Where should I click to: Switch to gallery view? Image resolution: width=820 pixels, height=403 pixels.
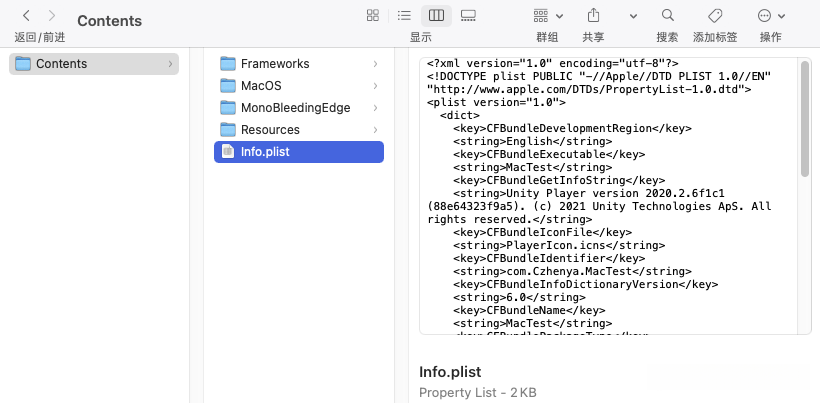point(468,16)
